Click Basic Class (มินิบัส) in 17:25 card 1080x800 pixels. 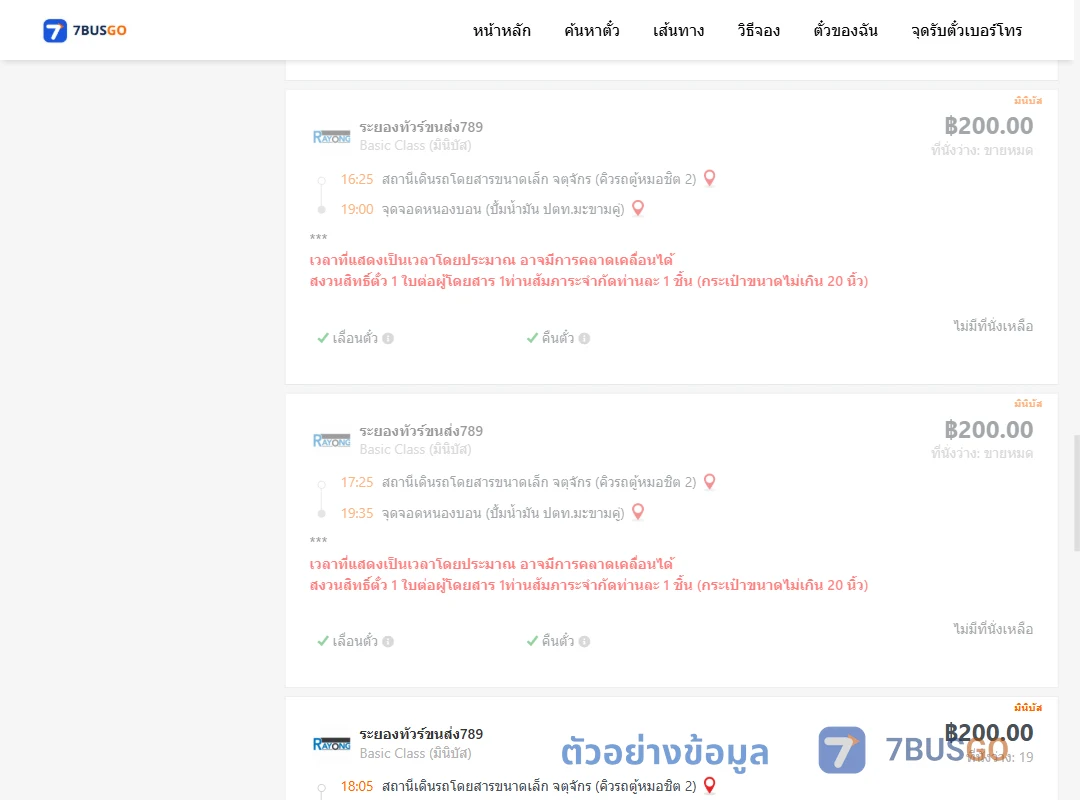[415, 449]
